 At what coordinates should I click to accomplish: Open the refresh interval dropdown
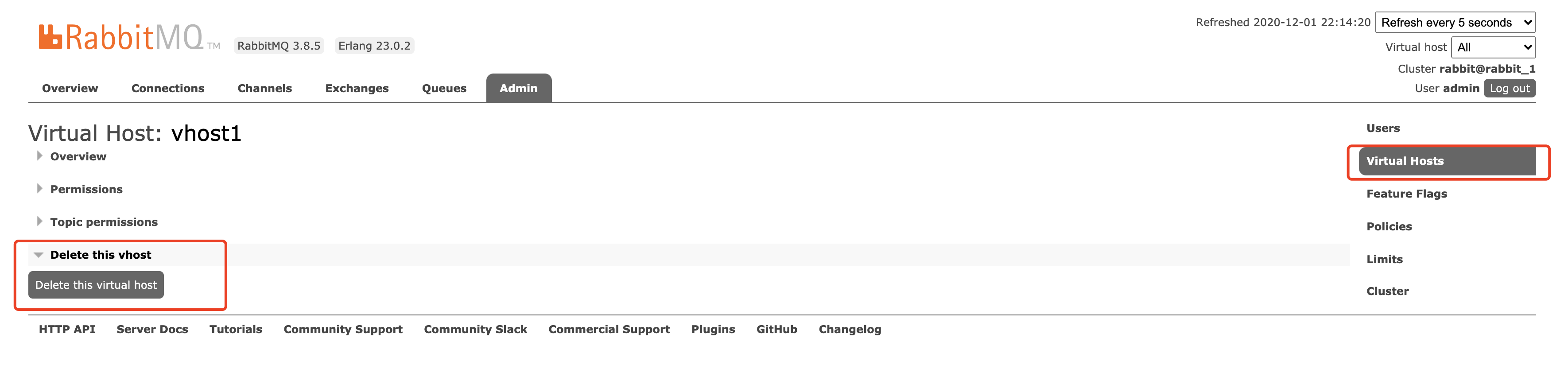(1455, 22)
